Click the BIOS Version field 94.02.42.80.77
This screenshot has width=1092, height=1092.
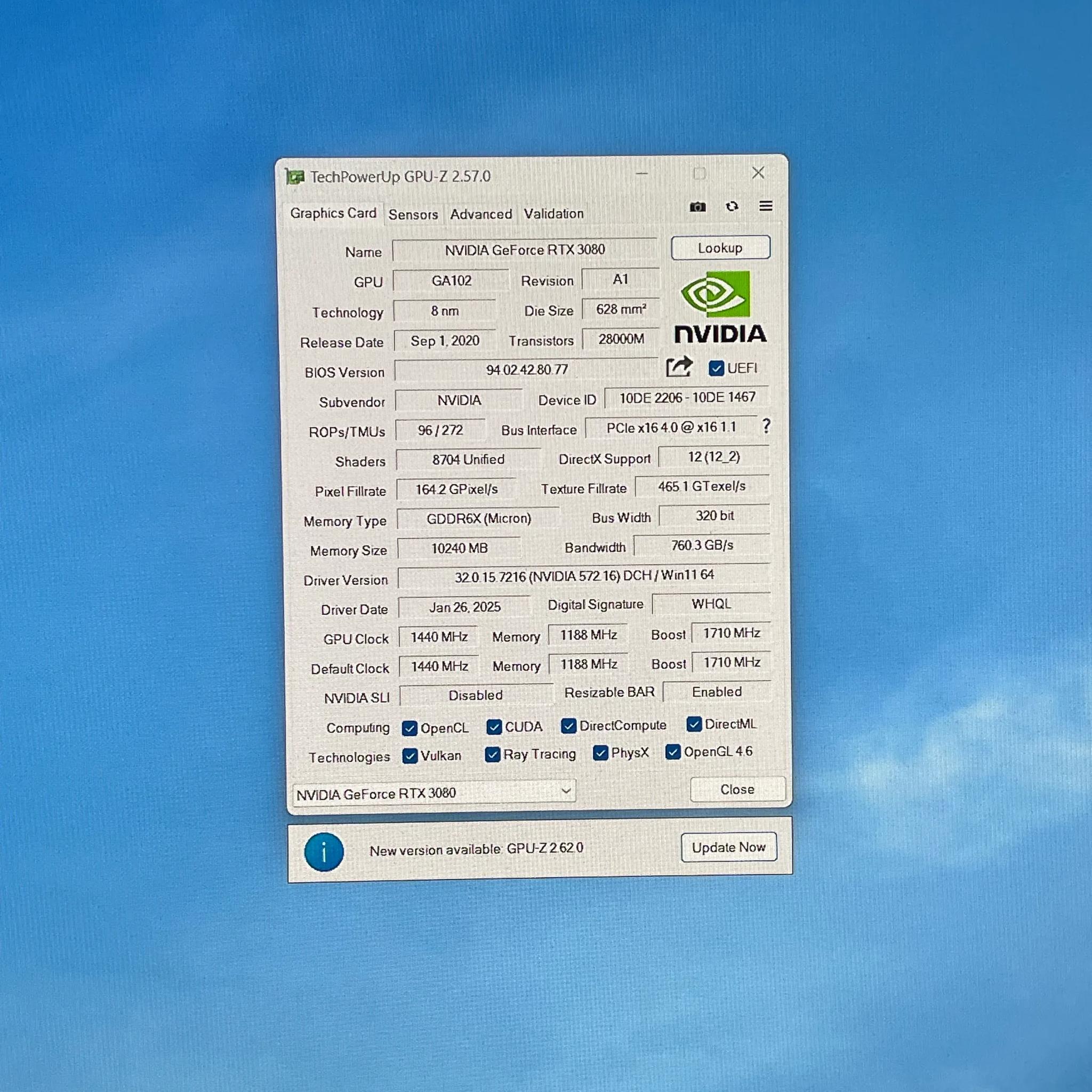click(526, 370)
